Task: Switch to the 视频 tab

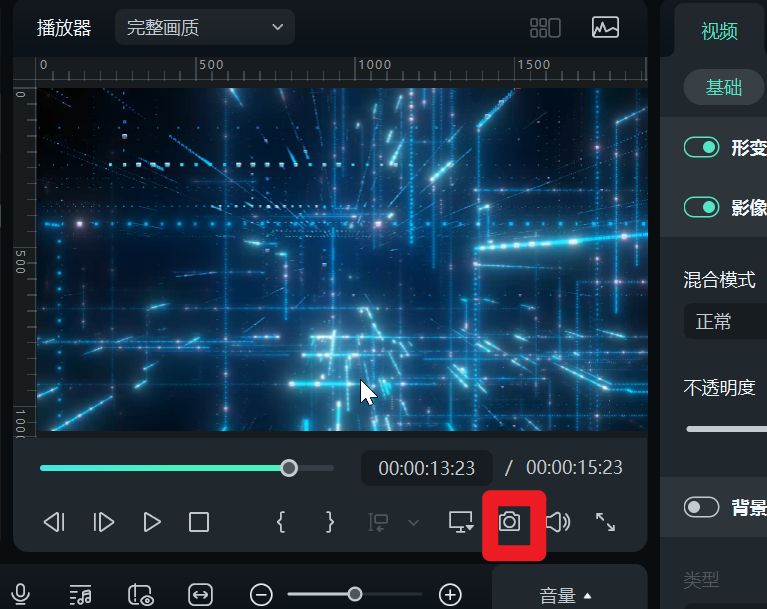Action: click(x=719, y=31)
